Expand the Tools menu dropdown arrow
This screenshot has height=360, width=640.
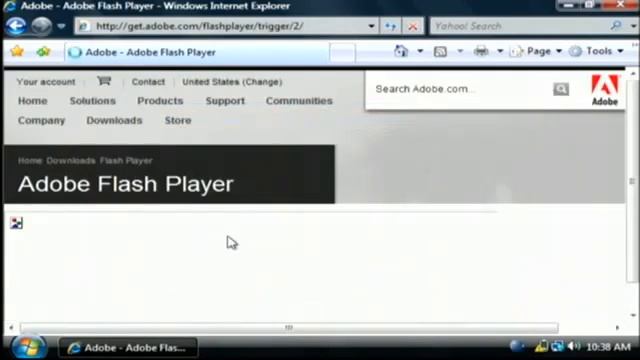(x=620, y=51)
